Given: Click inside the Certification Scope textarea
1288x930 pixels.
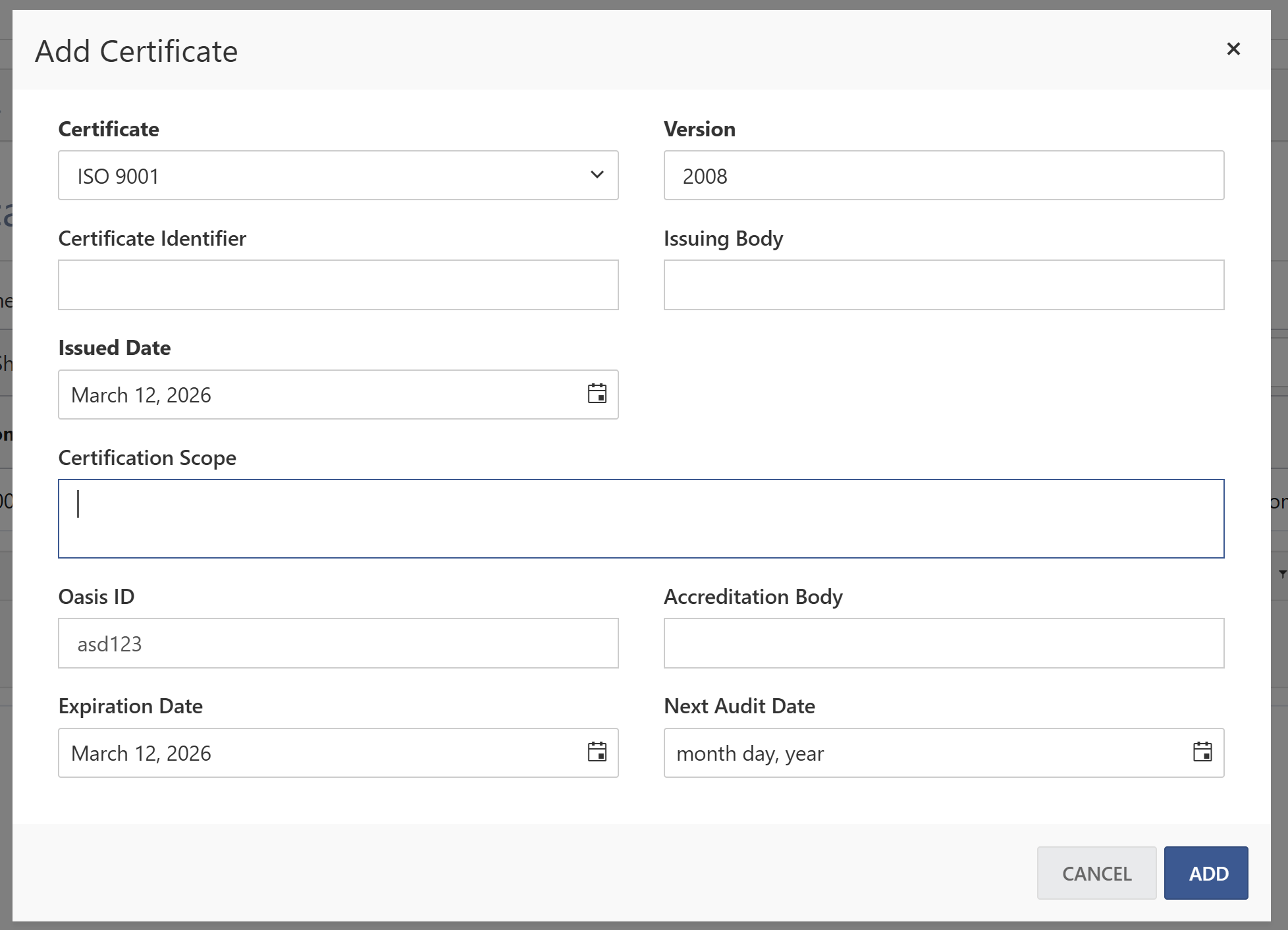Looking at the screenshot, I should pyautogui.click(x=641, y=518).
